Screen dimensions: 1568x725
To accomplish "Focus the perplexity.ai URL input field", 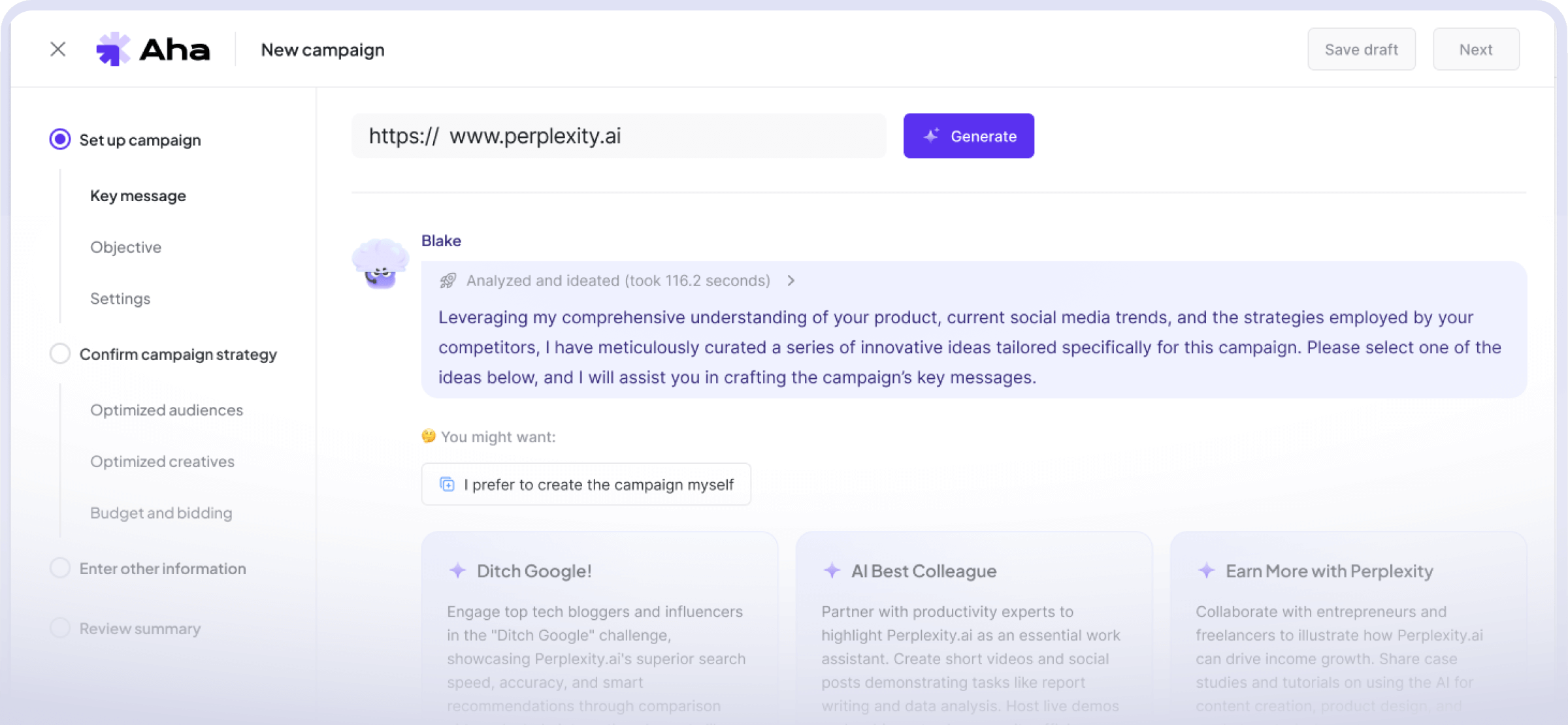I will click(619, 136).
